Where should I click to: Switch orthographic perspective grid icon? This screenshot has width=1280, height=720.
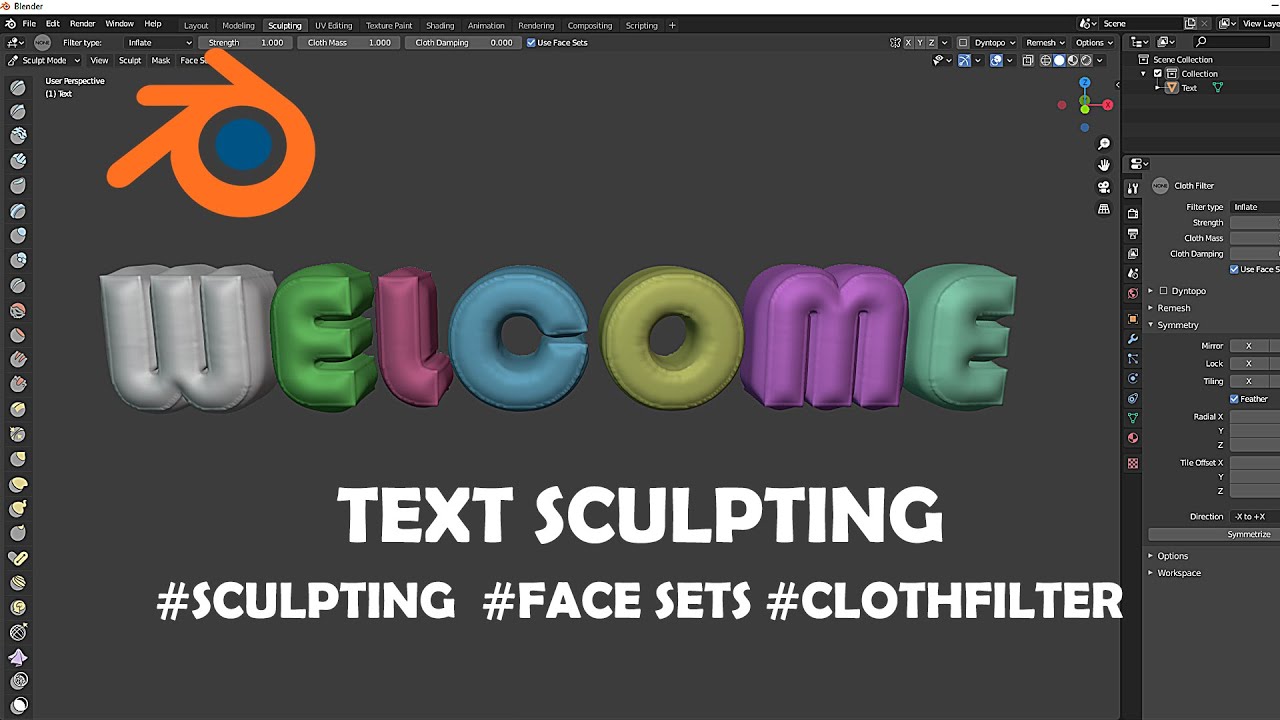click(x=1104, y=209)
